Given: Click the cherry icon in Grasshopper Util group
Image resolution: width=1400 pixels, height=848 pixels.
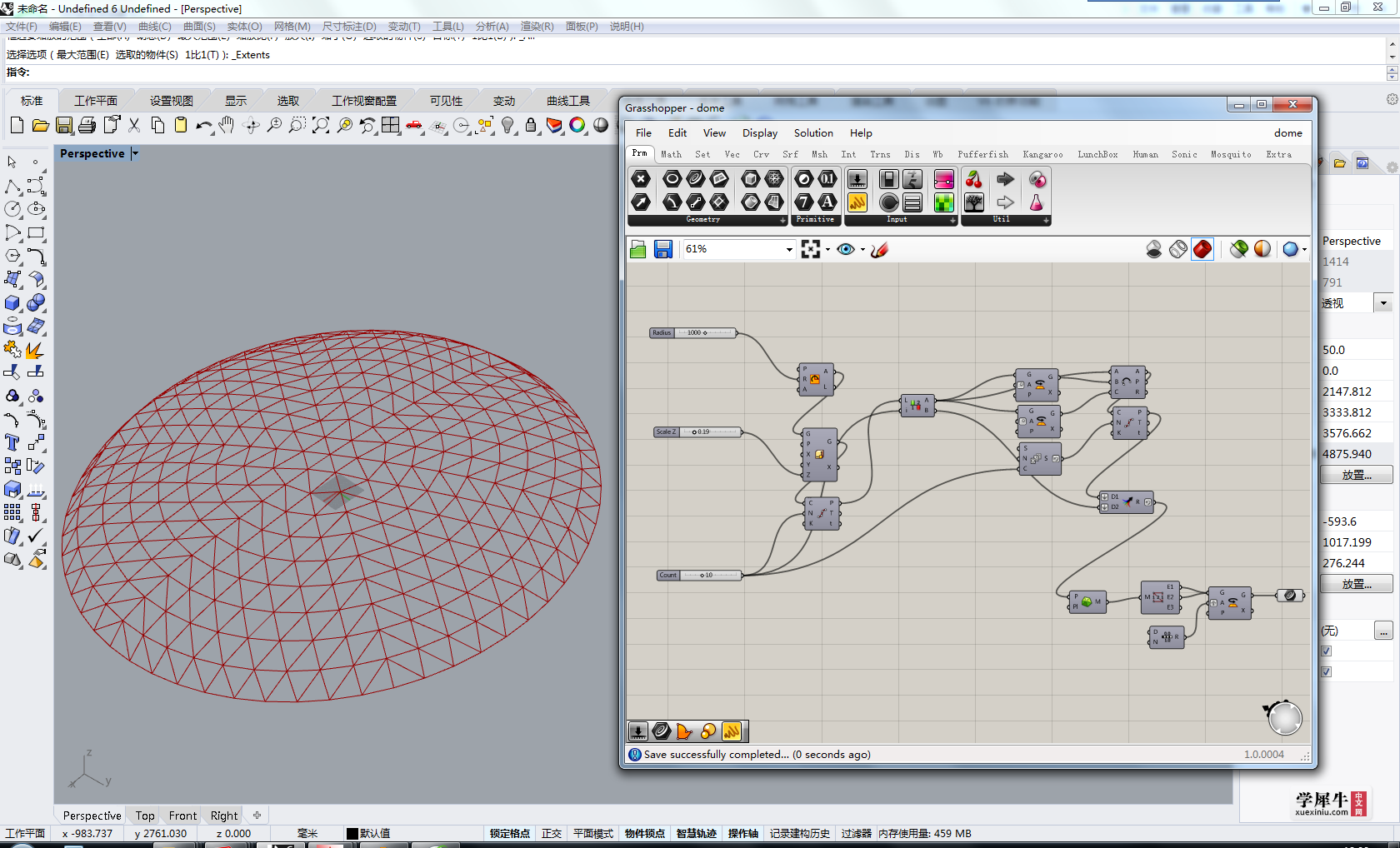Looking at the screenshot, I should [x=973, y=178].
